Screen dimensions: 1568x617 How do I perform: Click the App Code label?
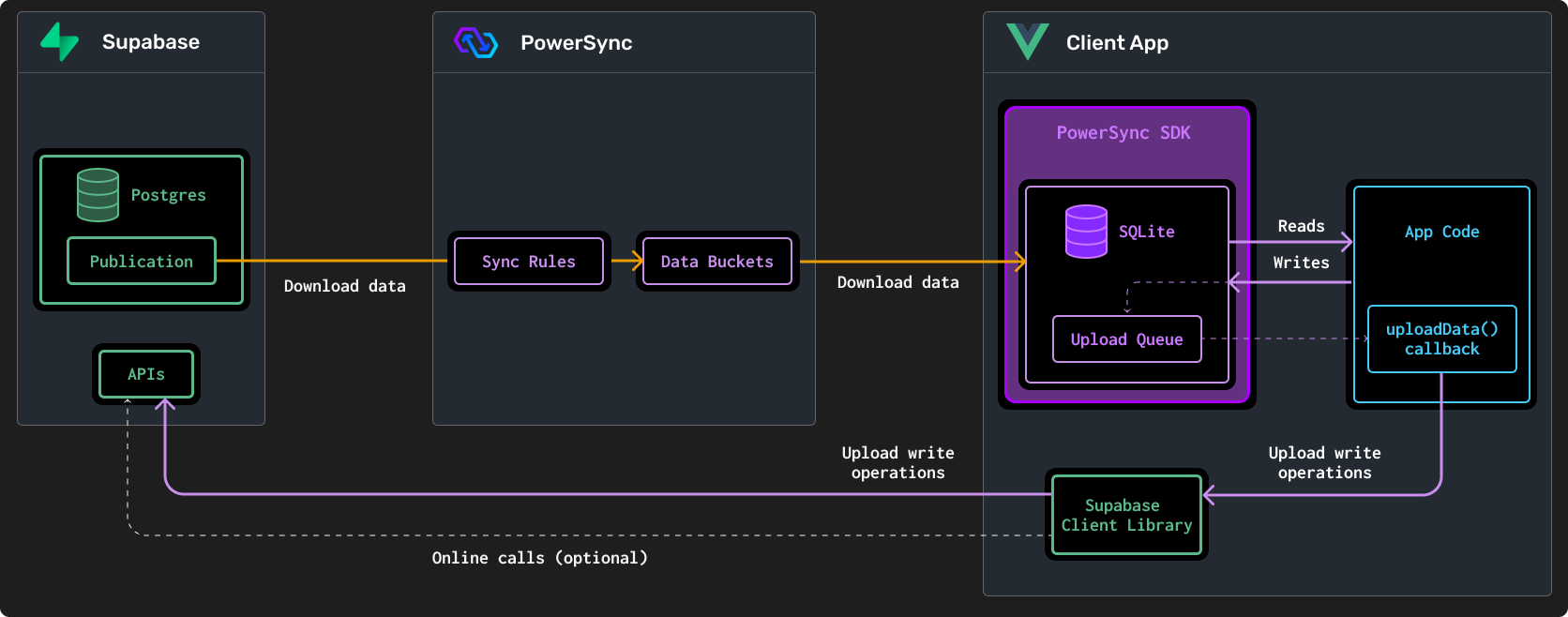pyautogui.click(x=1442, y=232)
